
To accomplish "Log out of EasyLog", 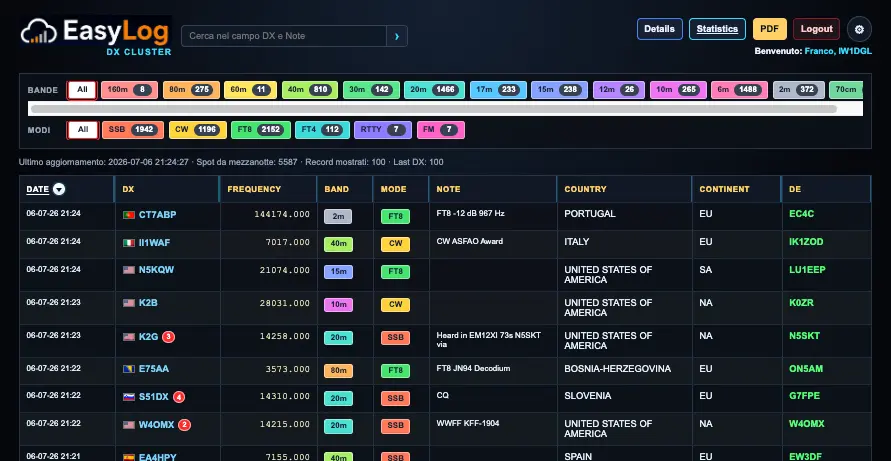I will [817, 29].
